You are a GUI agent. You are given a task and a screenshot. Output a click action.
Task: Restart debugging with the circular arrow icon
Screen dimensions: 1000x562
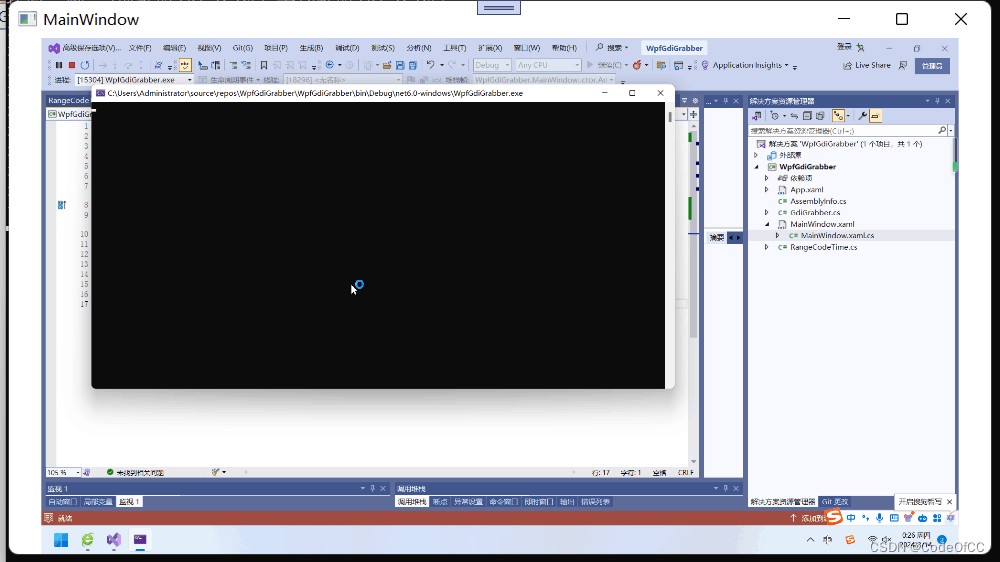(85, 65)
